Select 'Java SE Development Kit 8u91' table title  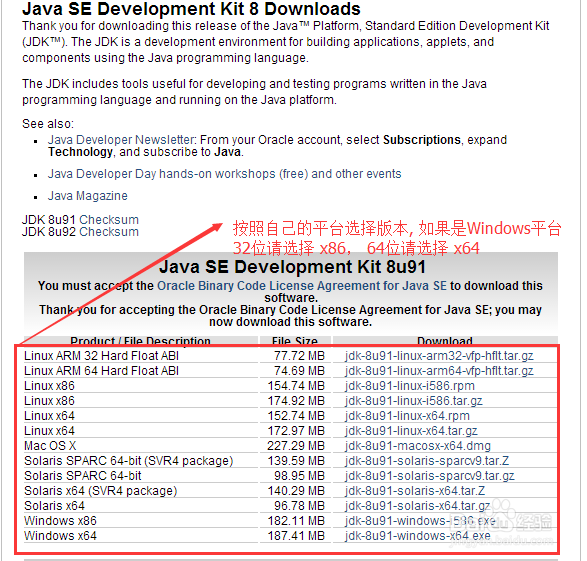click(x=292, y=267)
